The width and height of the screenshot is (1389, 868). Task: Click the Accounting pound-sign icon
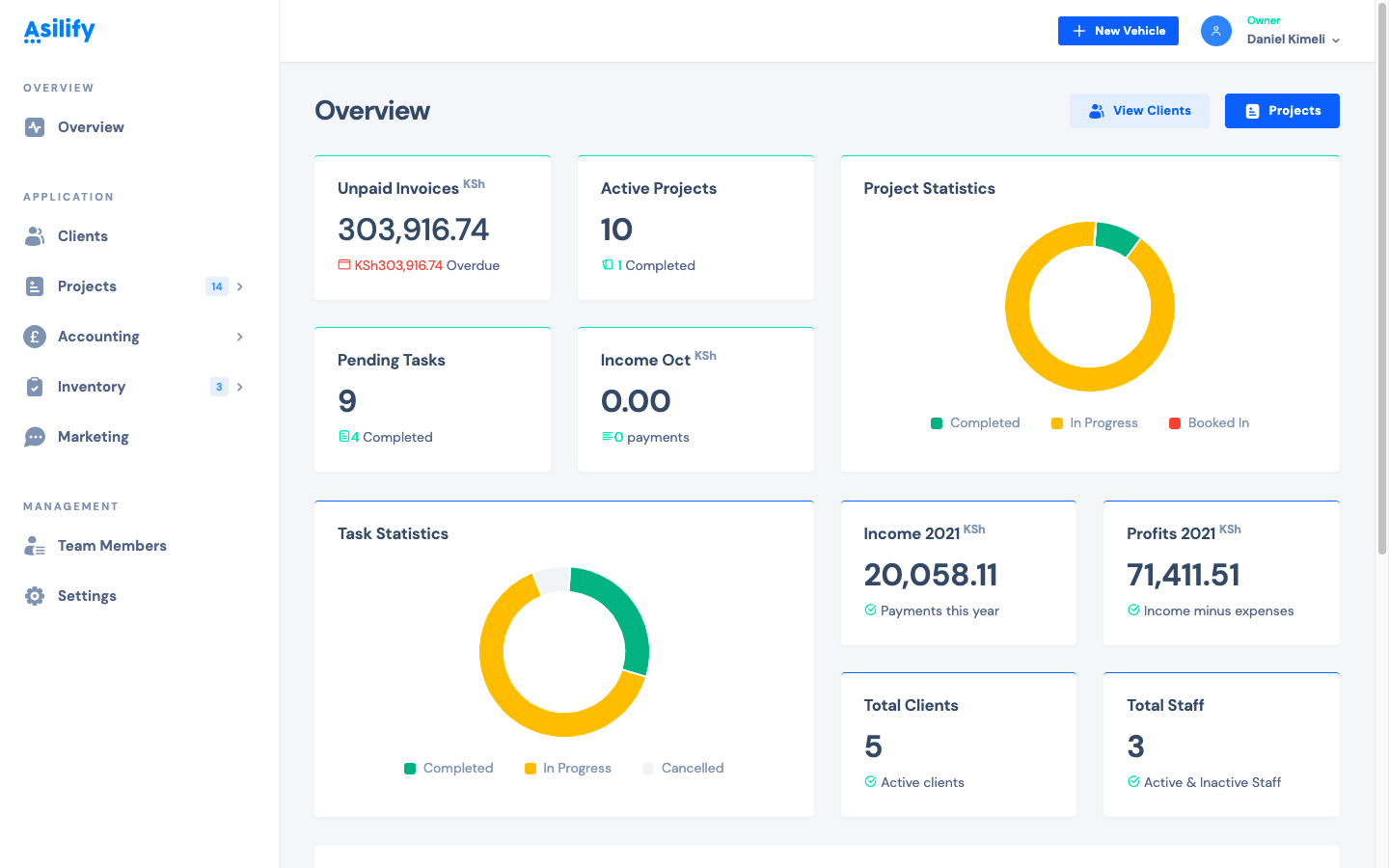[x=35, y=337]
